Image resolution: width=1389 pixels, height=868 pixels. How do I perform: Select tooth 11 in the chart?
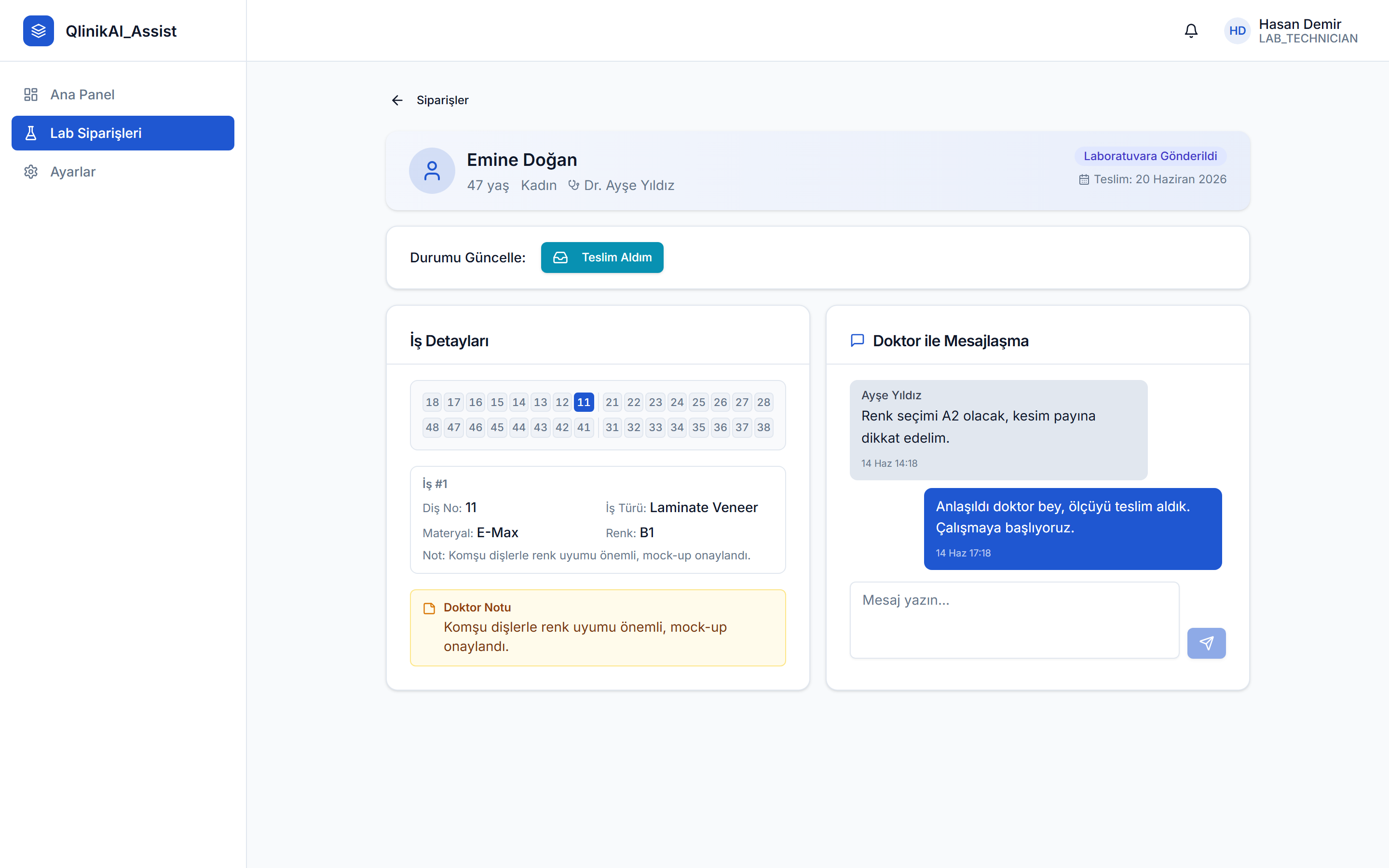(584, 403)
